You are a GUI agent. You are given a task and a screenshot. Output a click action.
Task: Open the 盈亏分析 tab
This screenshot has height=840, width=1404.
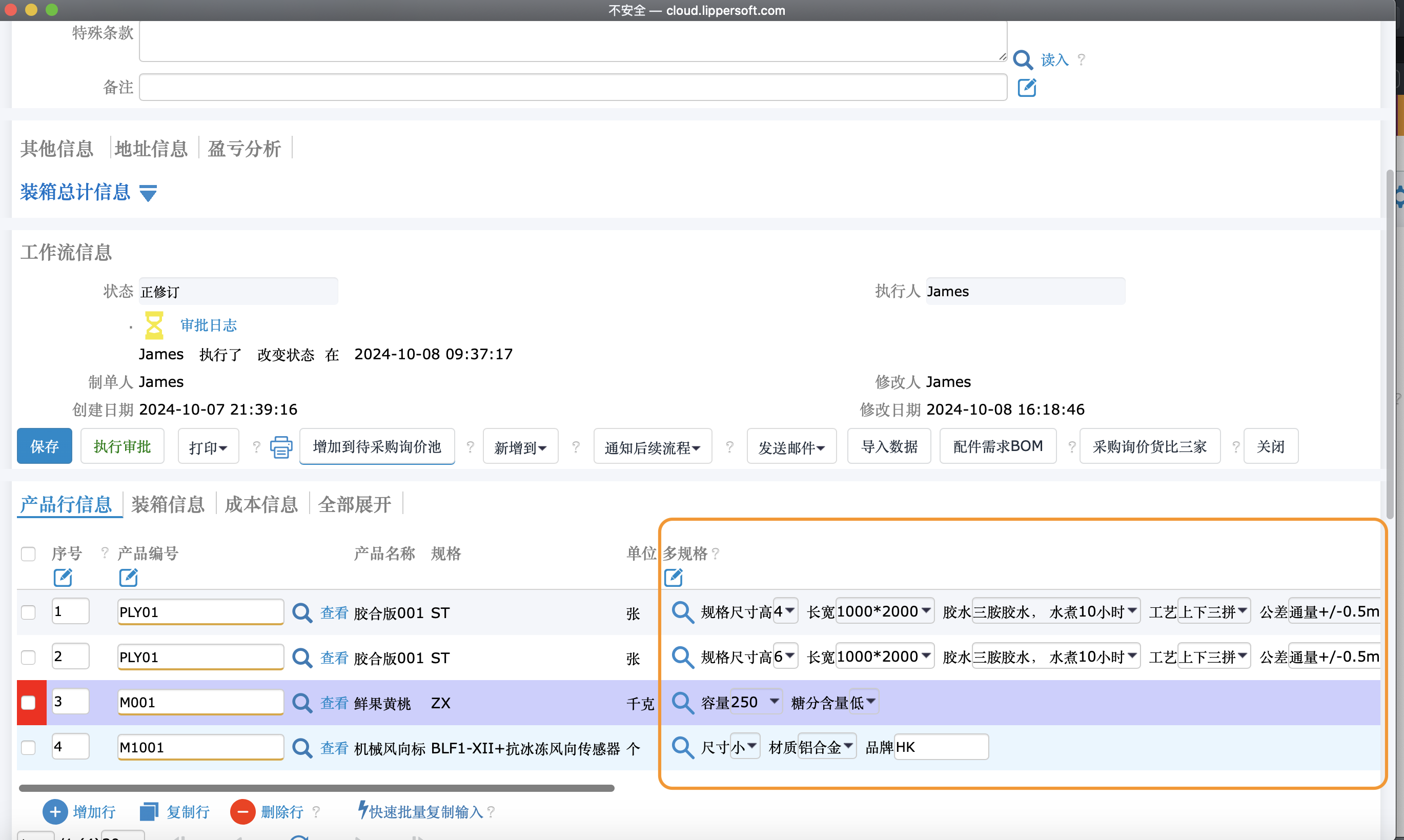(x=244, y=149)
